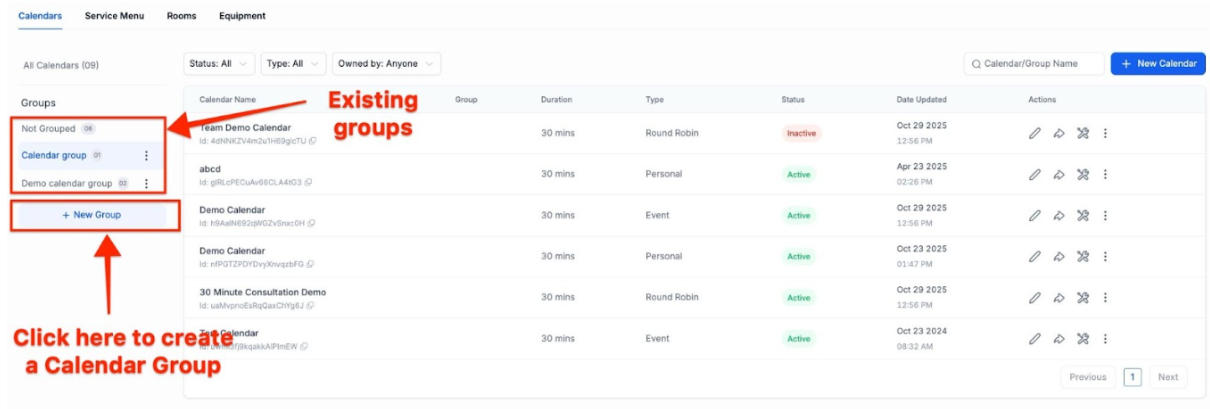
Task: Click the edit pencil for Team Demo Calendar
Action: click(x=1035, y=133)
